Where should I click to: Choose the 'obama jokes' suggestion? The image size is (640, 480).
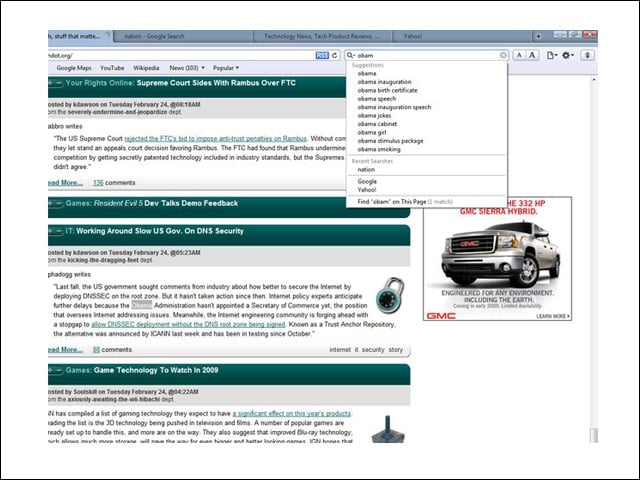point(427,116)
